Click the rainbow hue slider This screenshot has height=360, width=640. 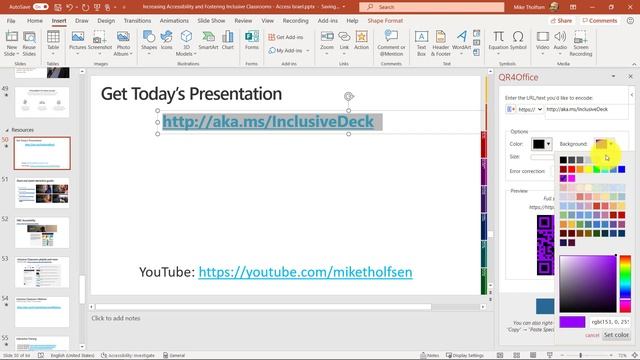point(625,284)
